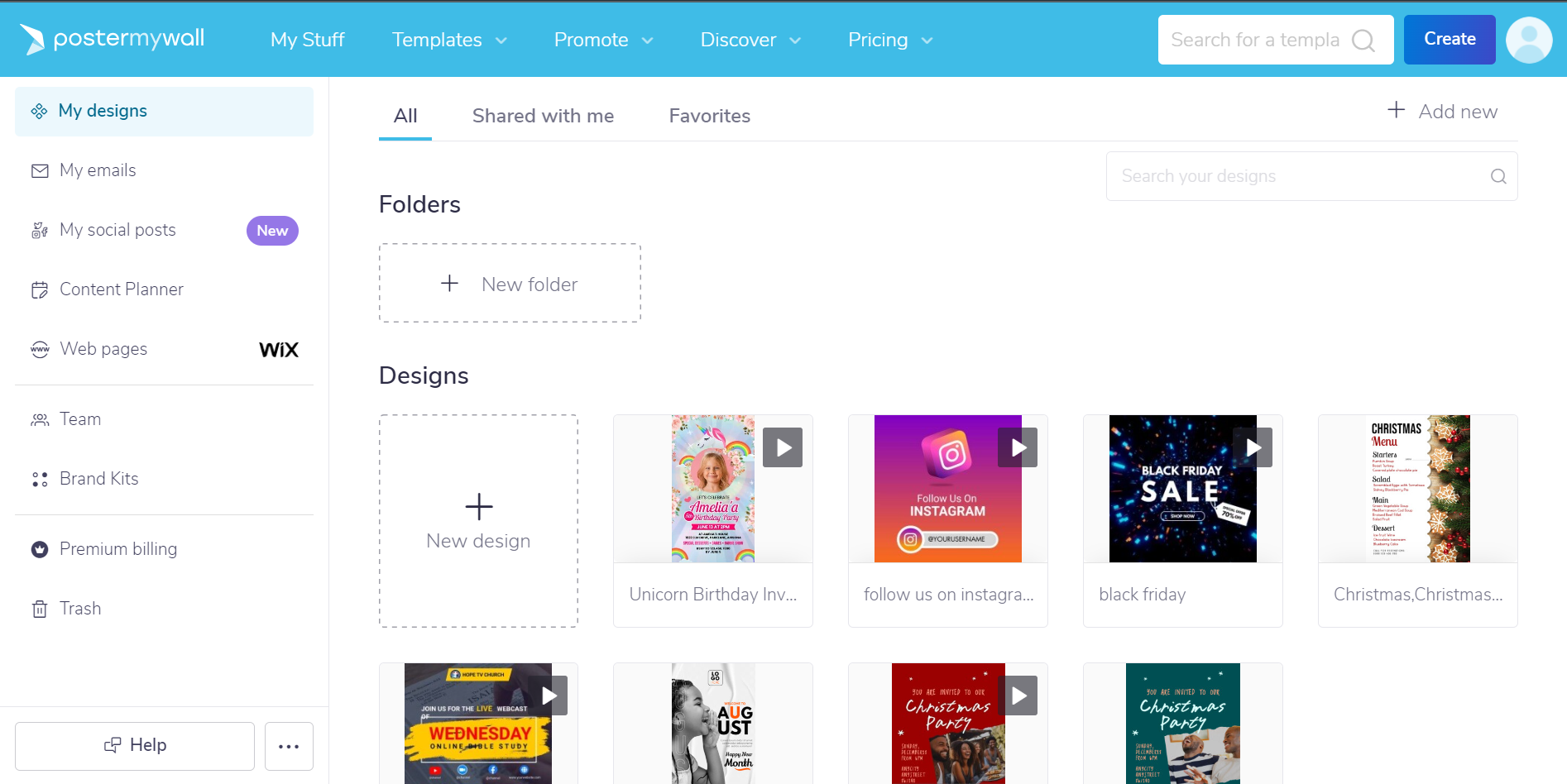This screenshot has height=784, width=1567.
Task: Open the Christmas Menu design thumbnail
Action: click(1417, 489)
